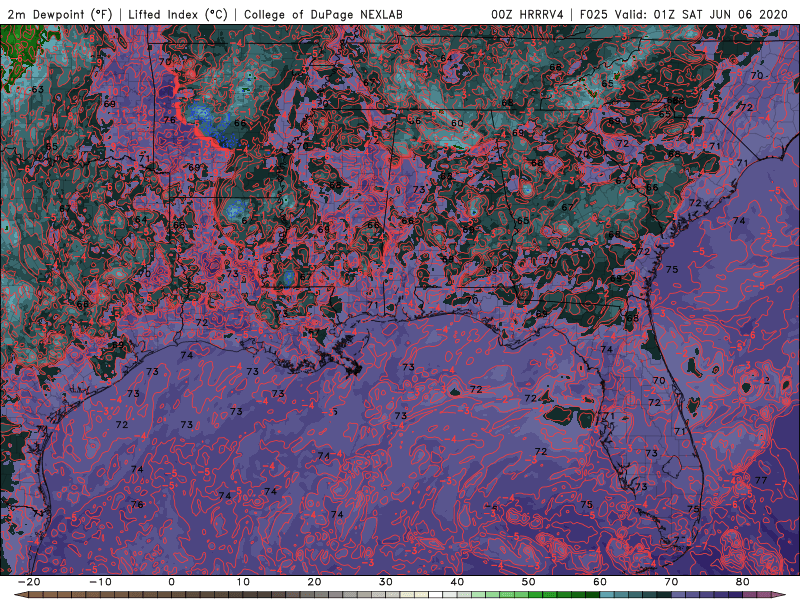Click the 'Lifted Index (°C)' title text

[x=178, y=14]
